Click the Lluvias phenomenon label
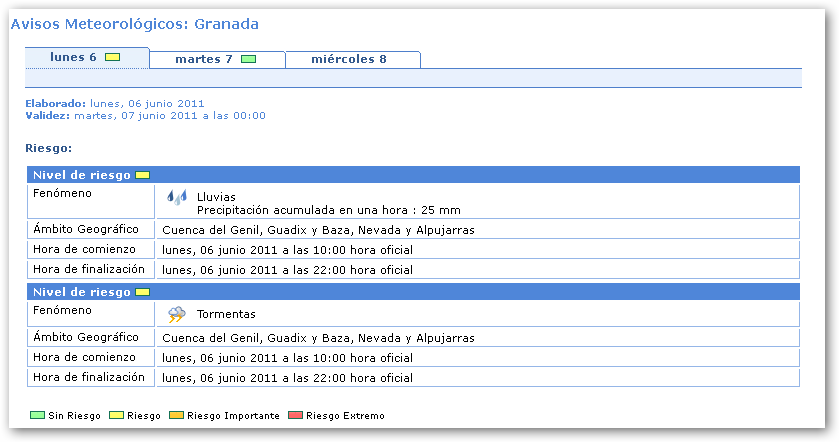 point(216,197)
